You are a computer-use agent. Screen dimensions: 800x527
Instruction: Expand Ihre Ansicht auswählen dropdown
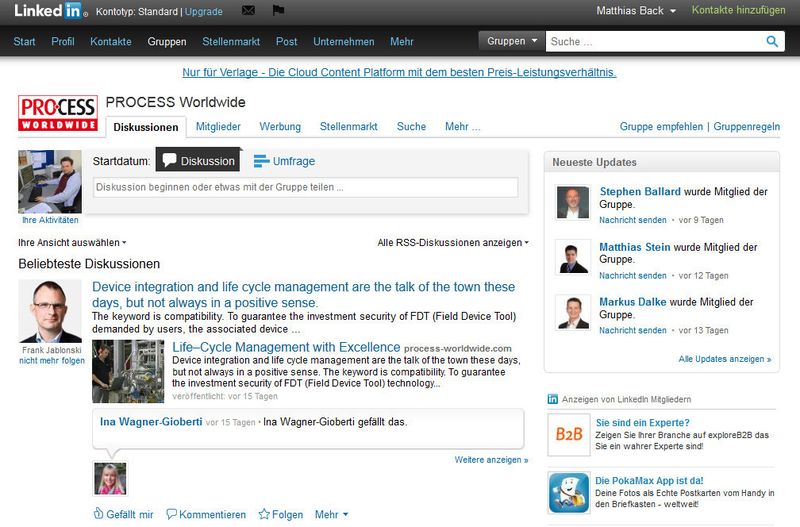click(x=72, y=242)
